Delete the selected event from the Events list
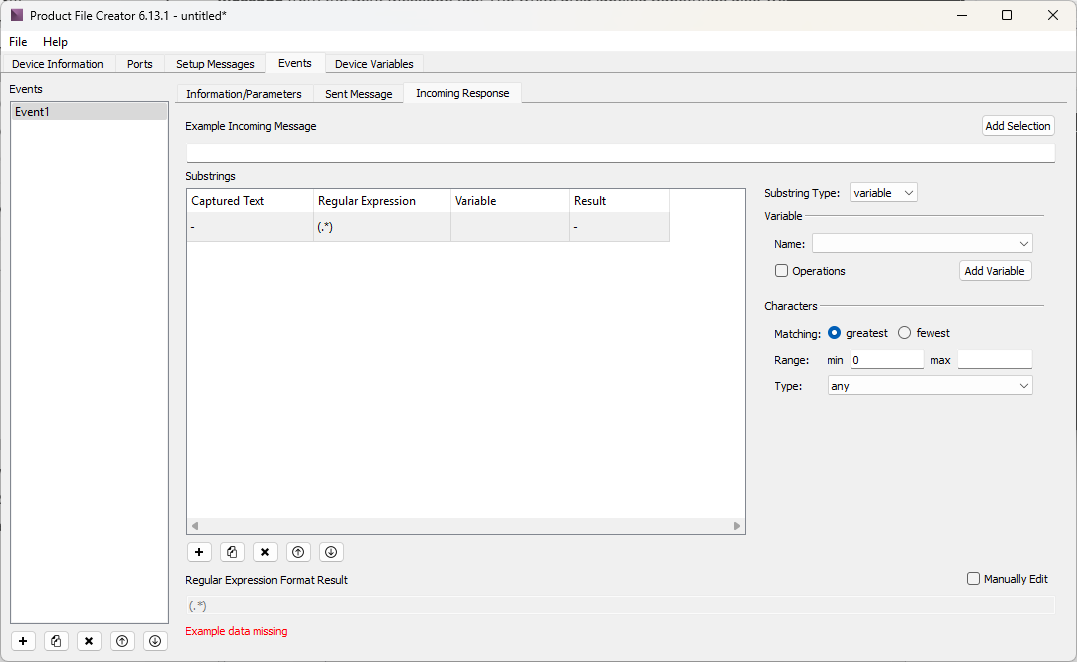The image size is (1077, 662). click(89, 641)
